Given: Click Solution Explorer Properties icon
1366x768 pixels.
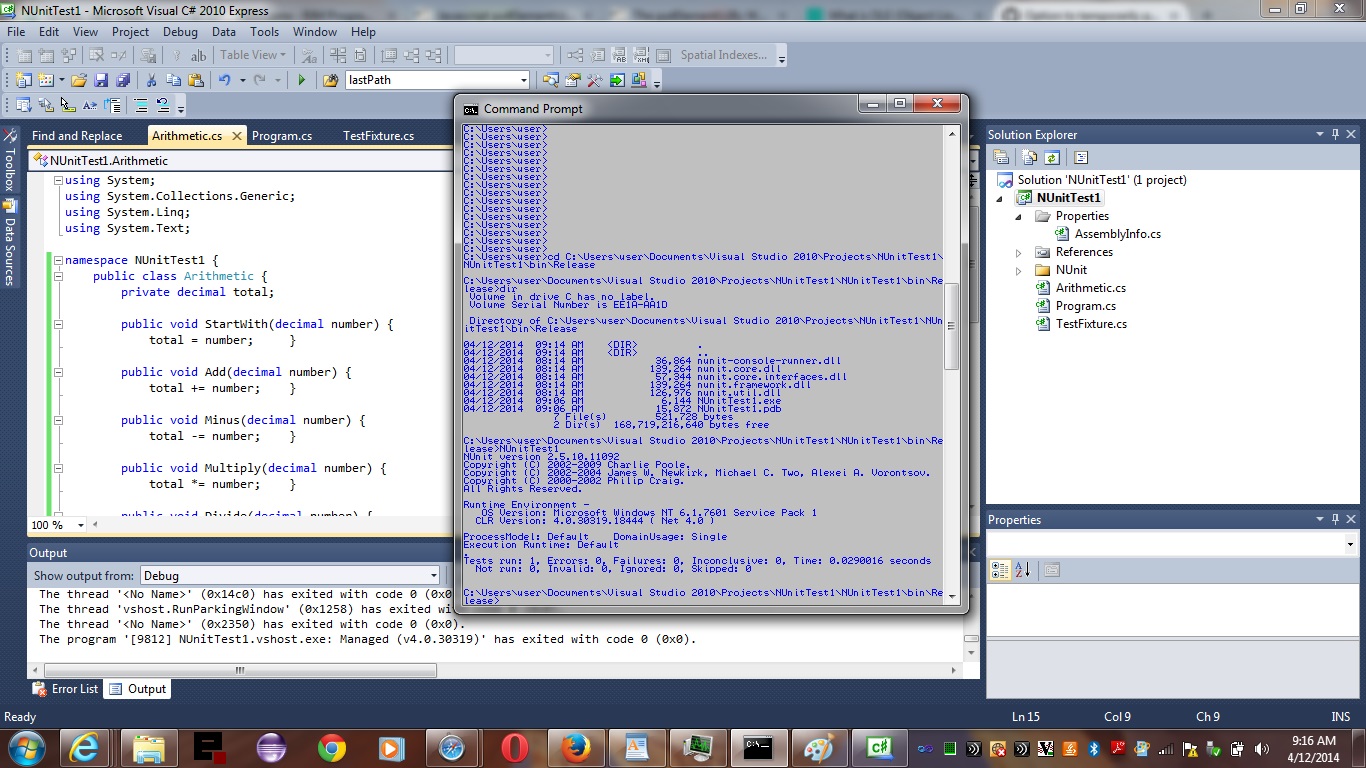Looking at the screenshot, I should [x=1001, y=157].
